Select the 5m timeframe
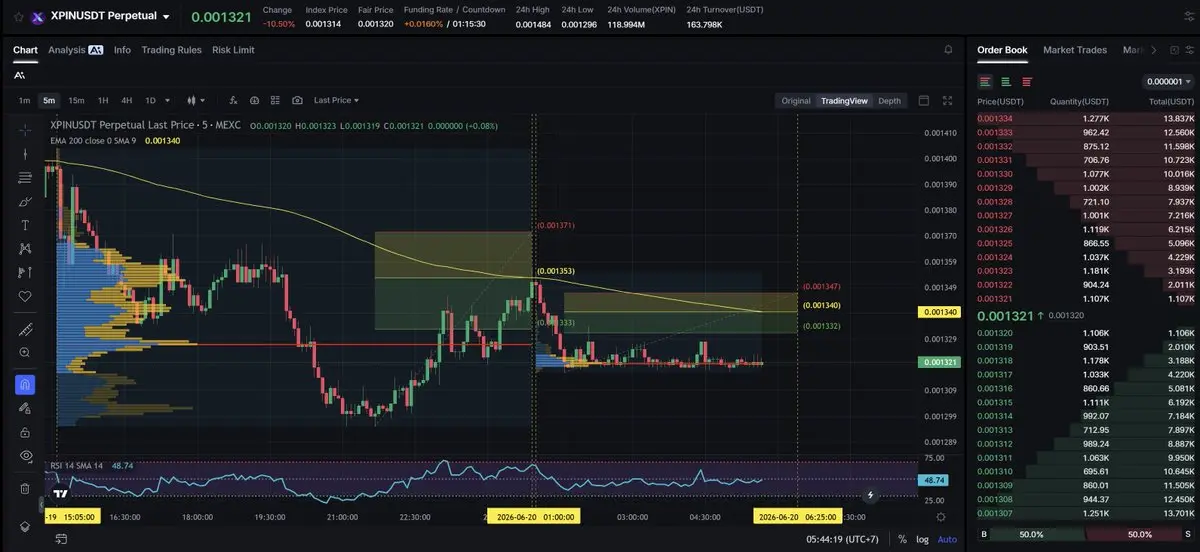 pyautogui.click(x=49, y=100)
